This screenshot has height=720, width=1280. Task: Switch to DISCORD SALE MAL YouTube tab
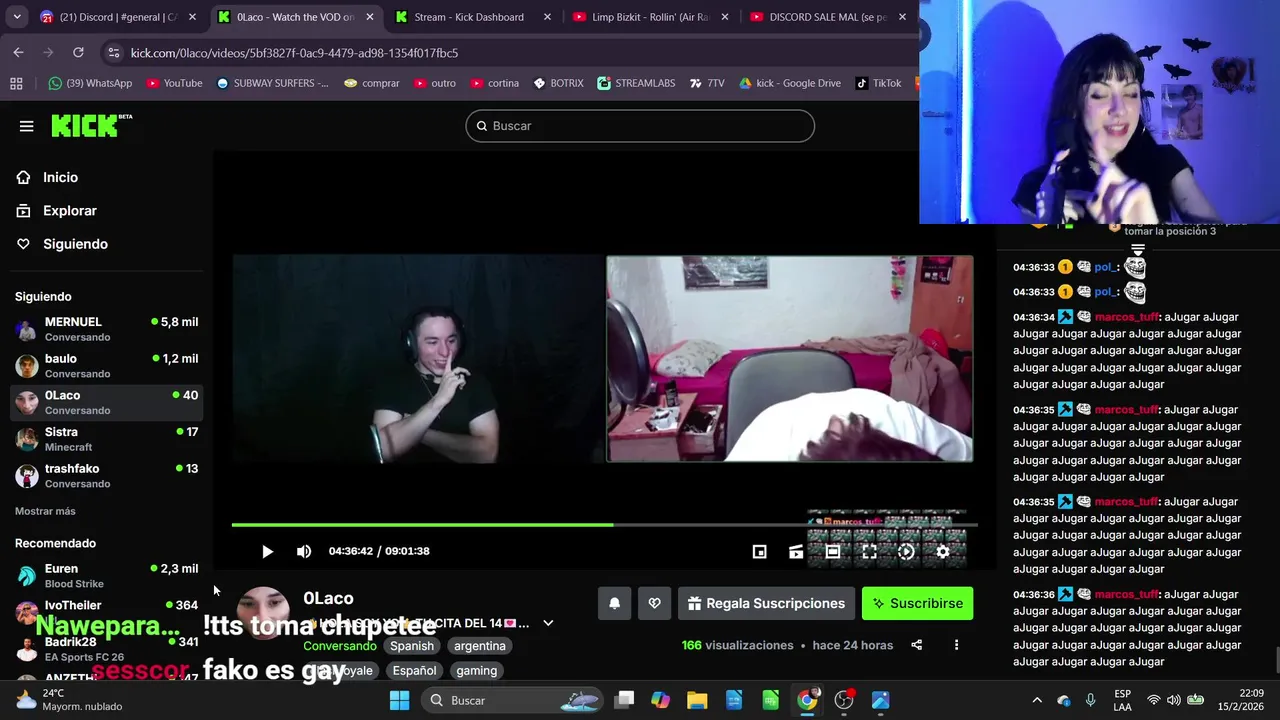(828, 17)
